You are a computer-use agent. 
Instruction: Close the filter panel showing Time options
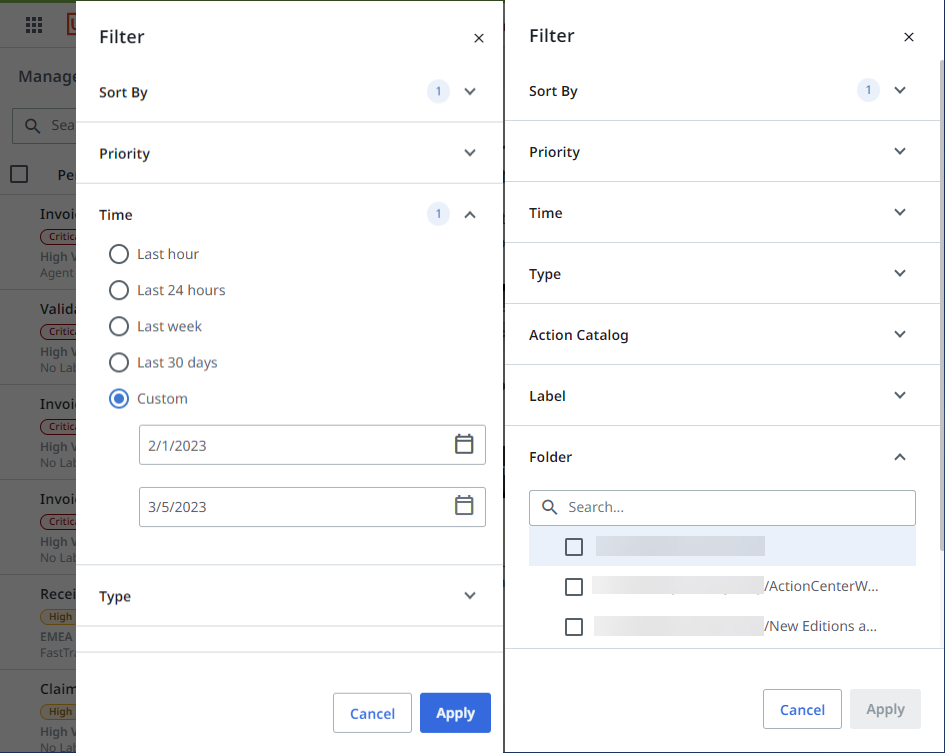pyautogui.click(x=478, y=38)
